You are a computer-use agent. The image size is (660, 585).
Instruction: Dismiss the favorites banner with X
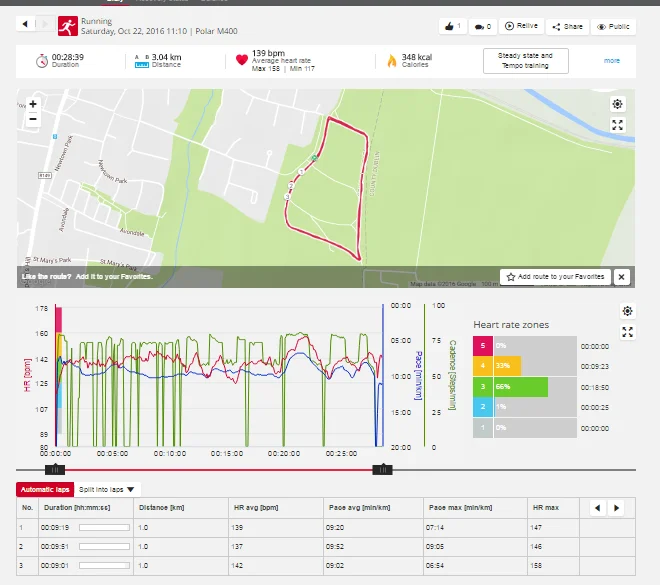[x=621, y=276]
